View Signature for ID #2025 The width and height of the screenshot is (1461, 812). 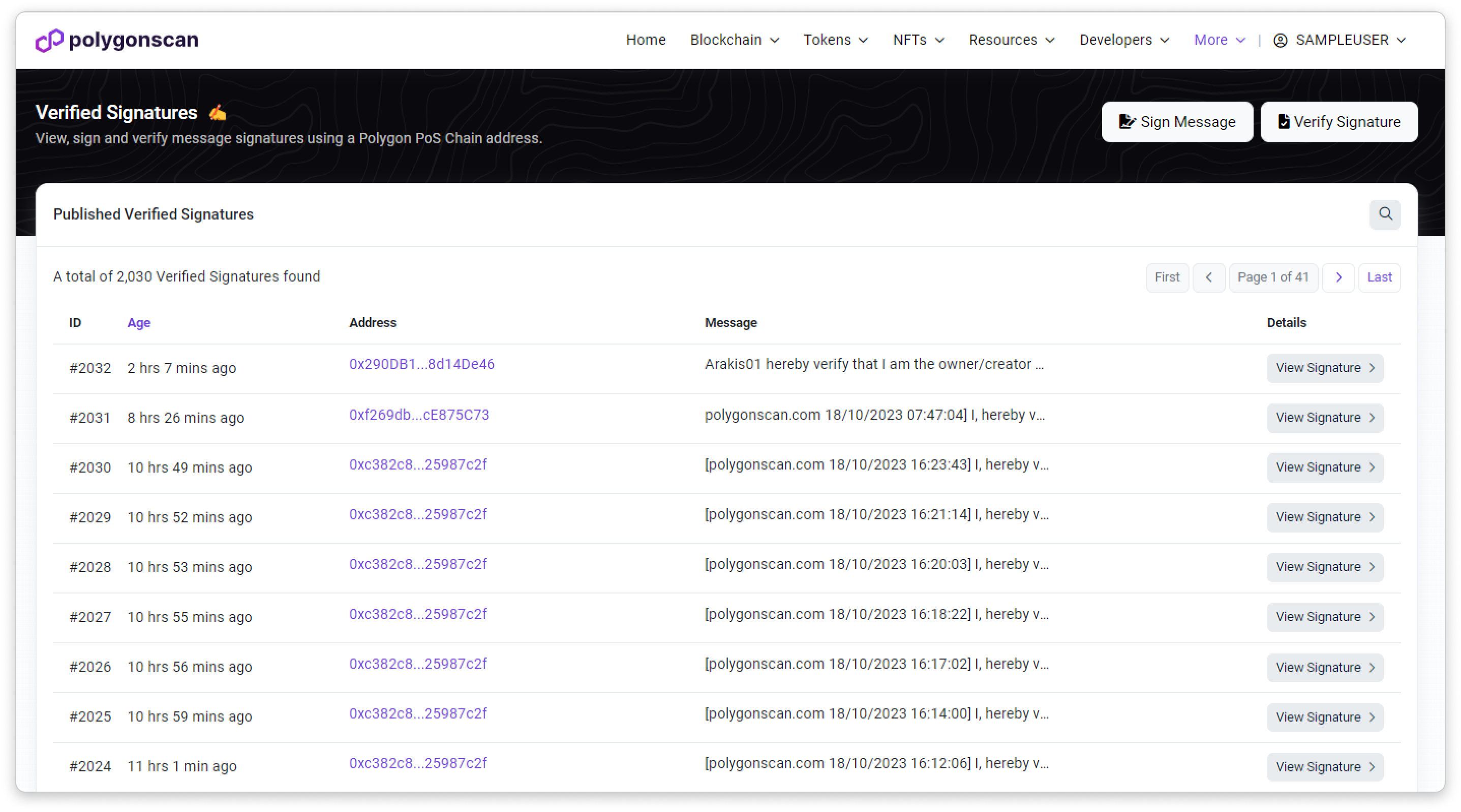(x=1325, y=717)
